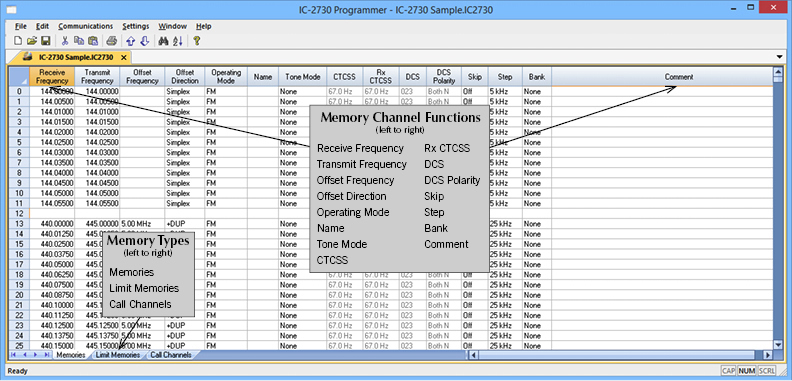This screenshot has width=792, height=381.
Task: Click the Rx CTCSS column header
Action: (381, 77)
